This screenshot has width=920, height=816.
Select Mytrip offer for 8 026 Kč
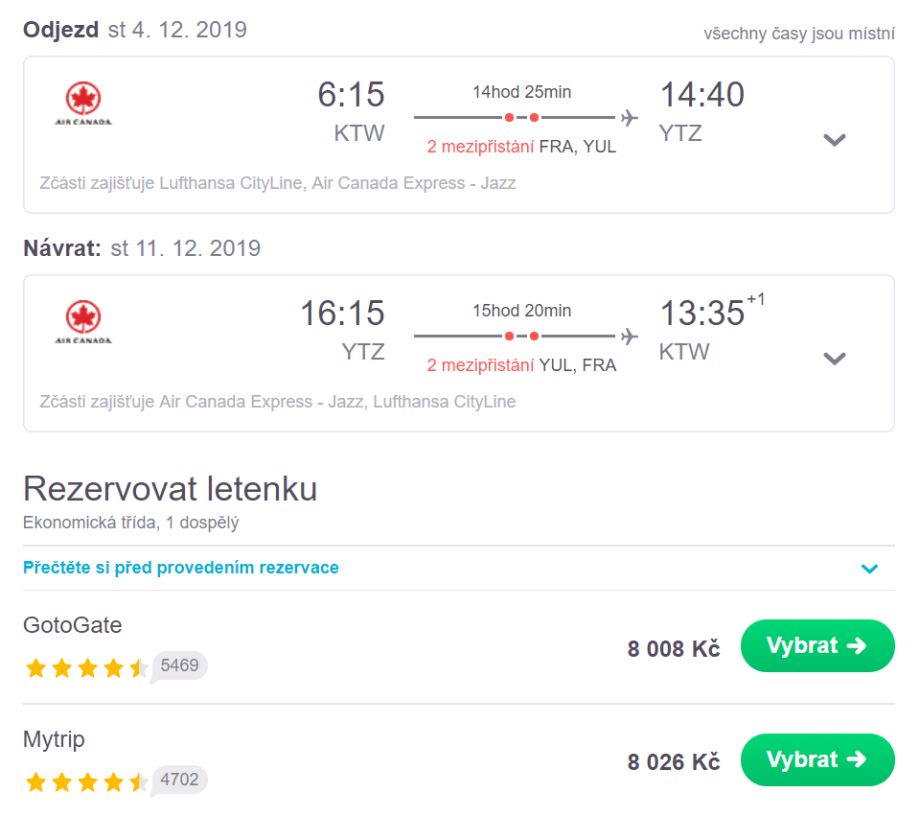coord(817,760)
